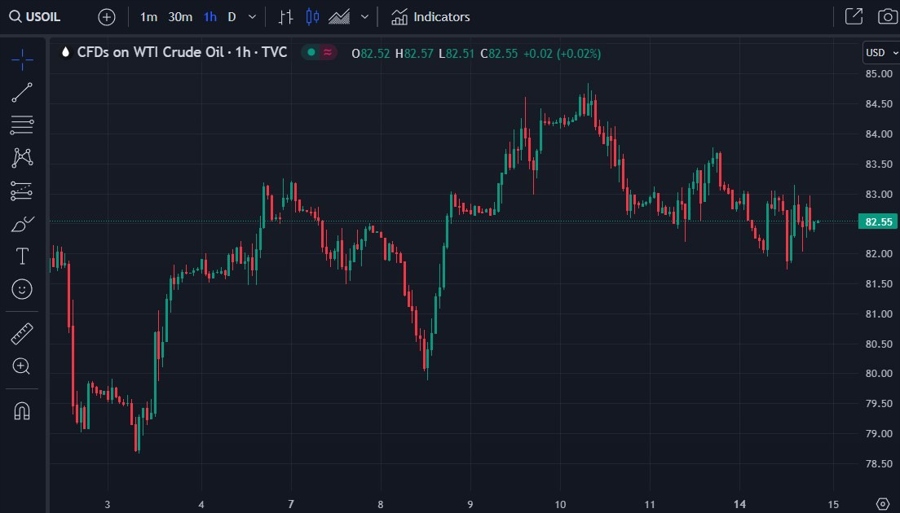
Task: Toggle magnet mode
Action: 22,411
